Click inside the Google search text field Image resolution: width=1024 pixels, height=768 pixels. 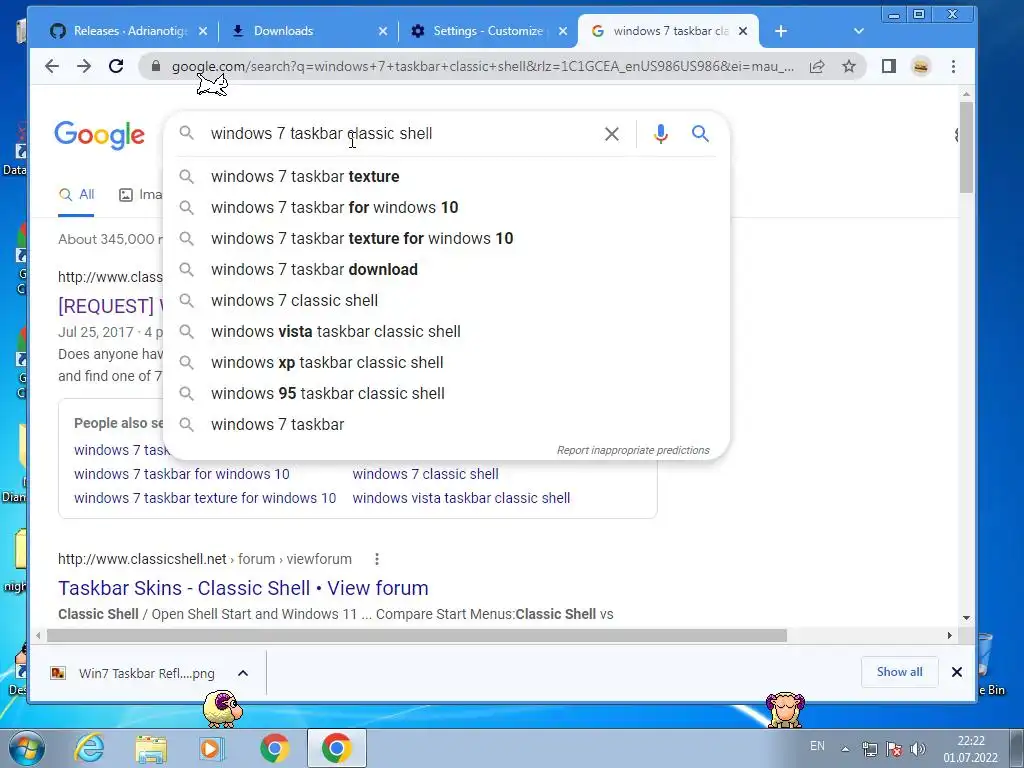(x=398, y=134)
